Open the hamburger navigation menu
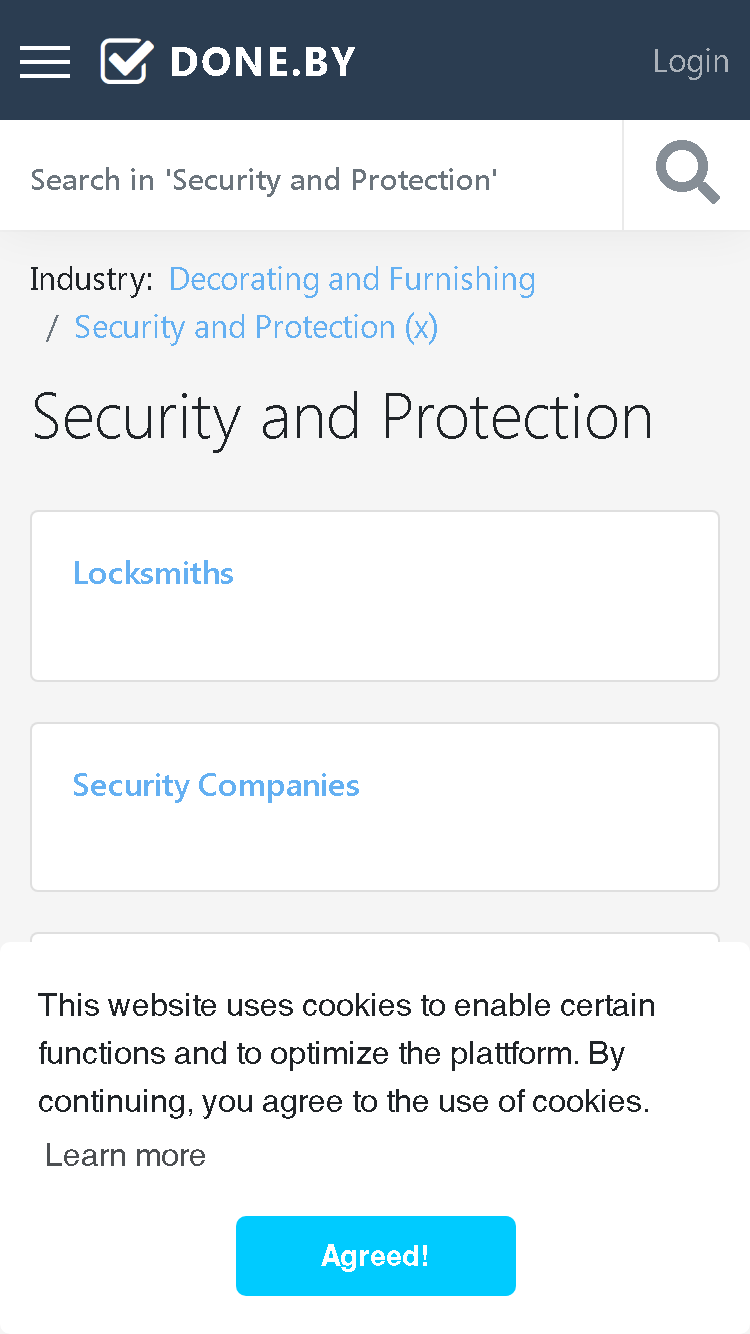The width and height of the screenshot is (750, 1334). point(45,62)
